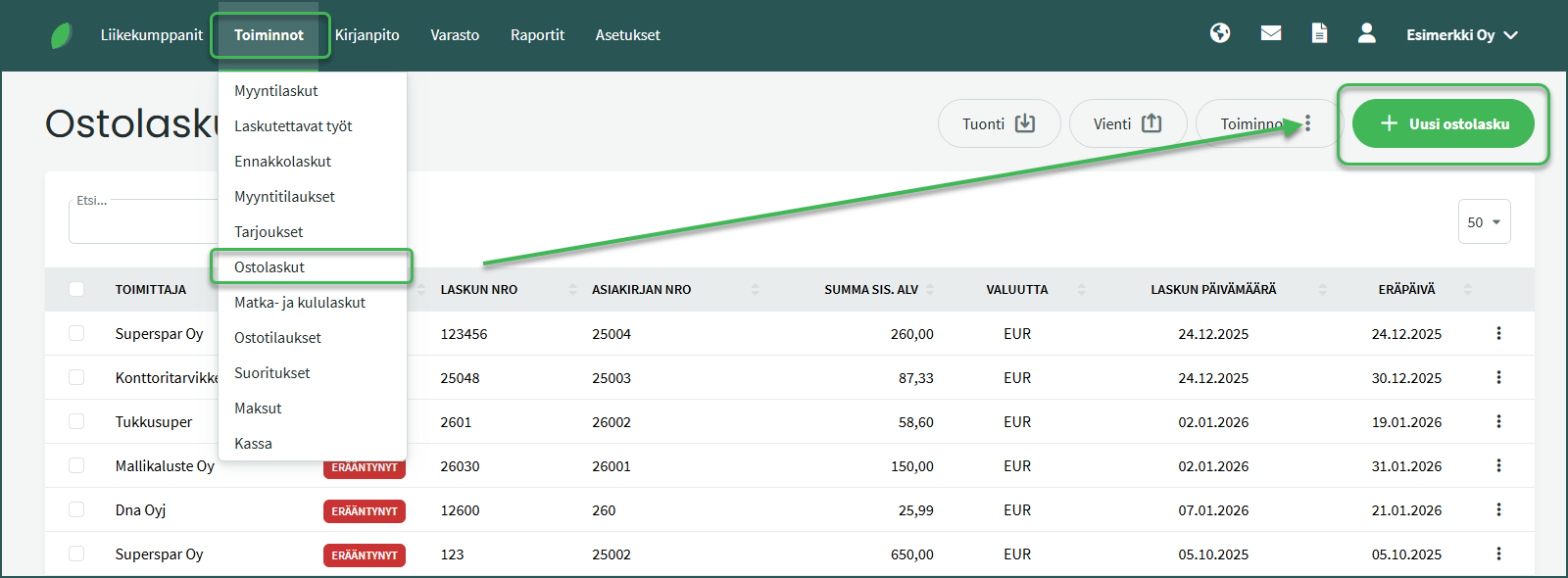Check the Konttoritarvike row checkbox
The height and width of the screenshot is (578, 1568).
[76, 377]
